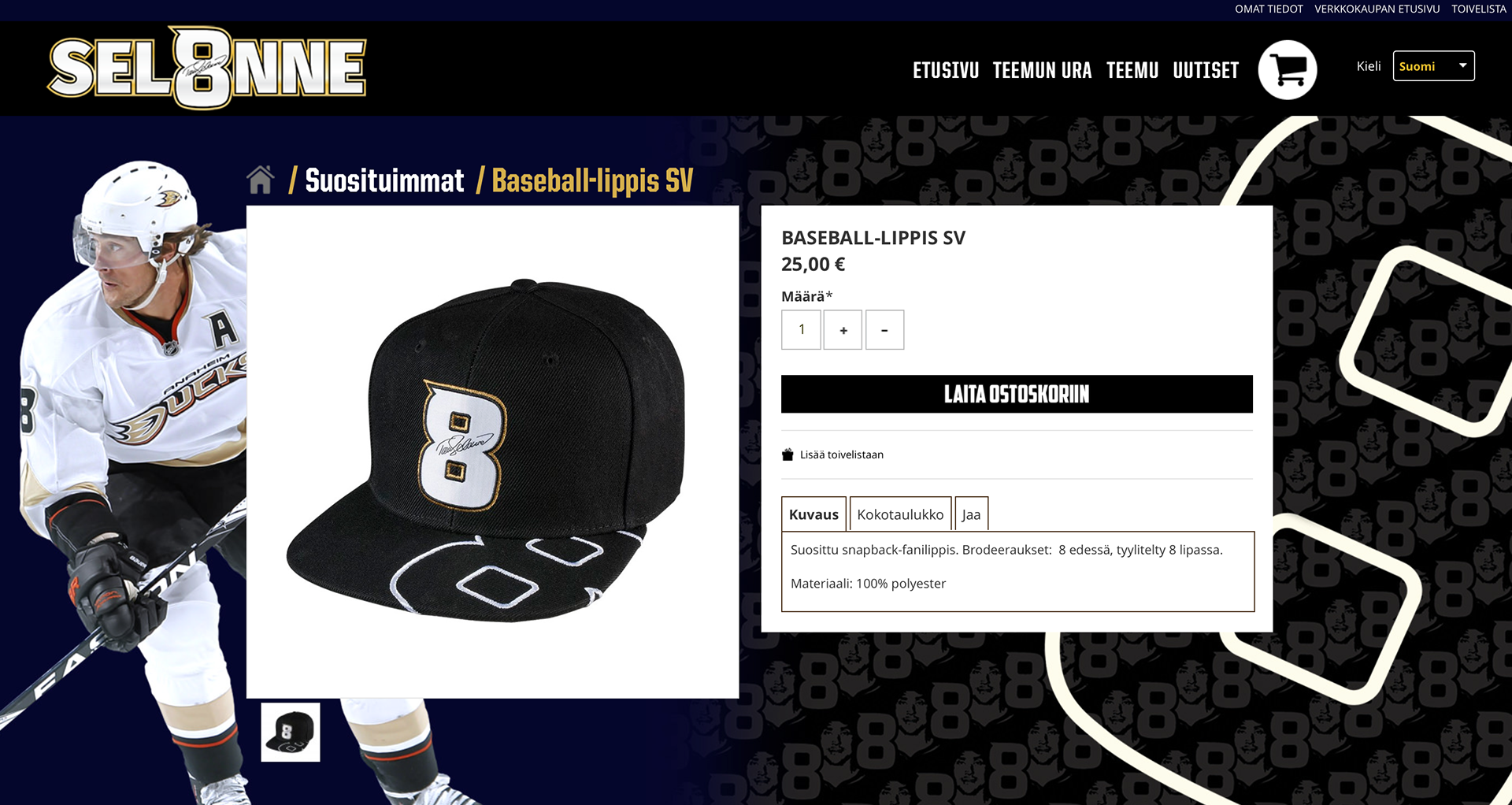Open Omat tiedot link
Image resolution: width=1512 pixels, height=805 pixels.
click(x=1269, y=9)
